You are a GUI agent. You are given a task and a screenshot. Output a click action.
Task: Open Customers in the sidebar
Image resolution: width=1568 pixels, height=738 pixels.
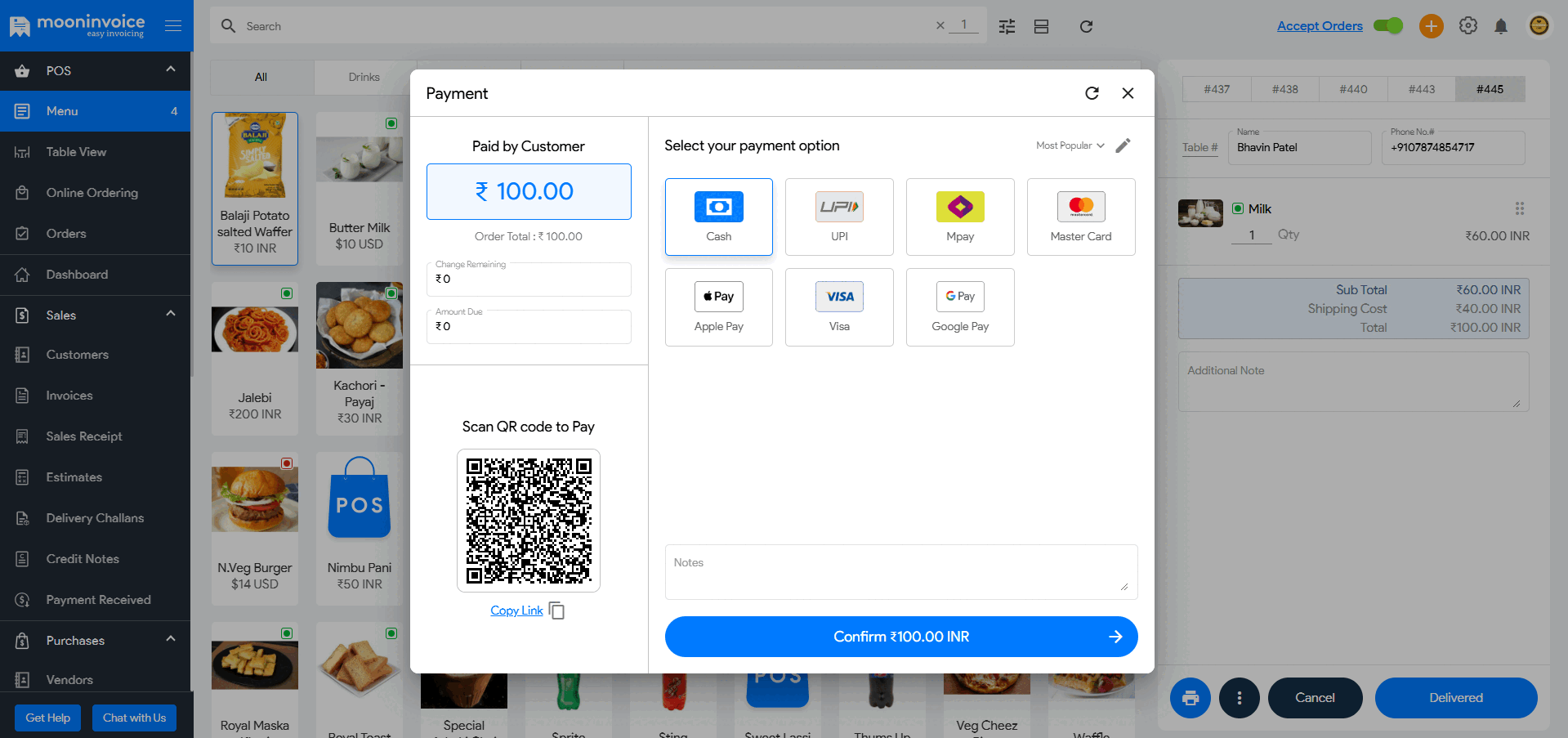[96, 355]
